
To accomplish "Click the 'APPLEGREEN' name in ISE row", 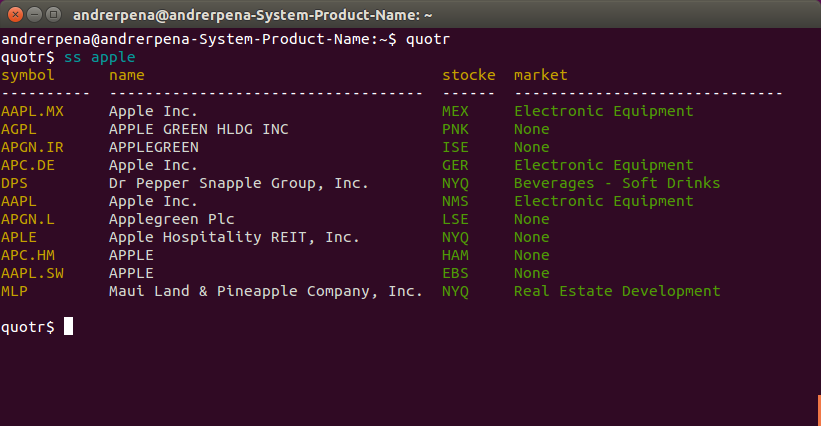I will pyautogui.click(x=153, y=147).
